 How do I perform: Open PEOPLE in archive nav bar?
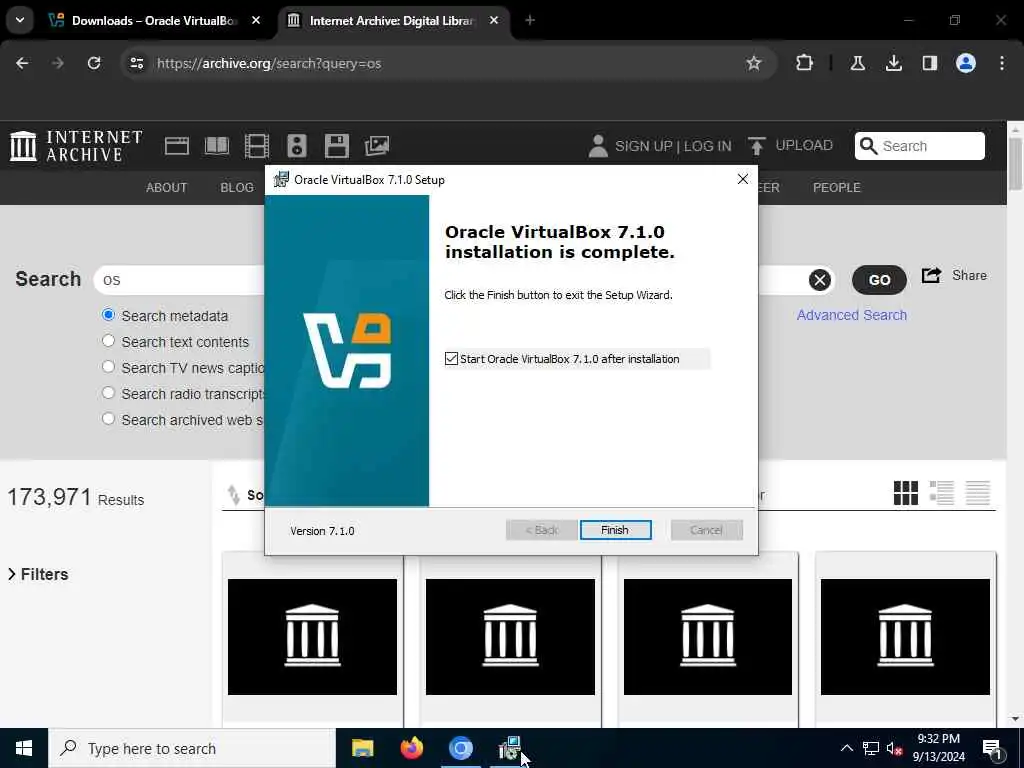pos(837,187)
